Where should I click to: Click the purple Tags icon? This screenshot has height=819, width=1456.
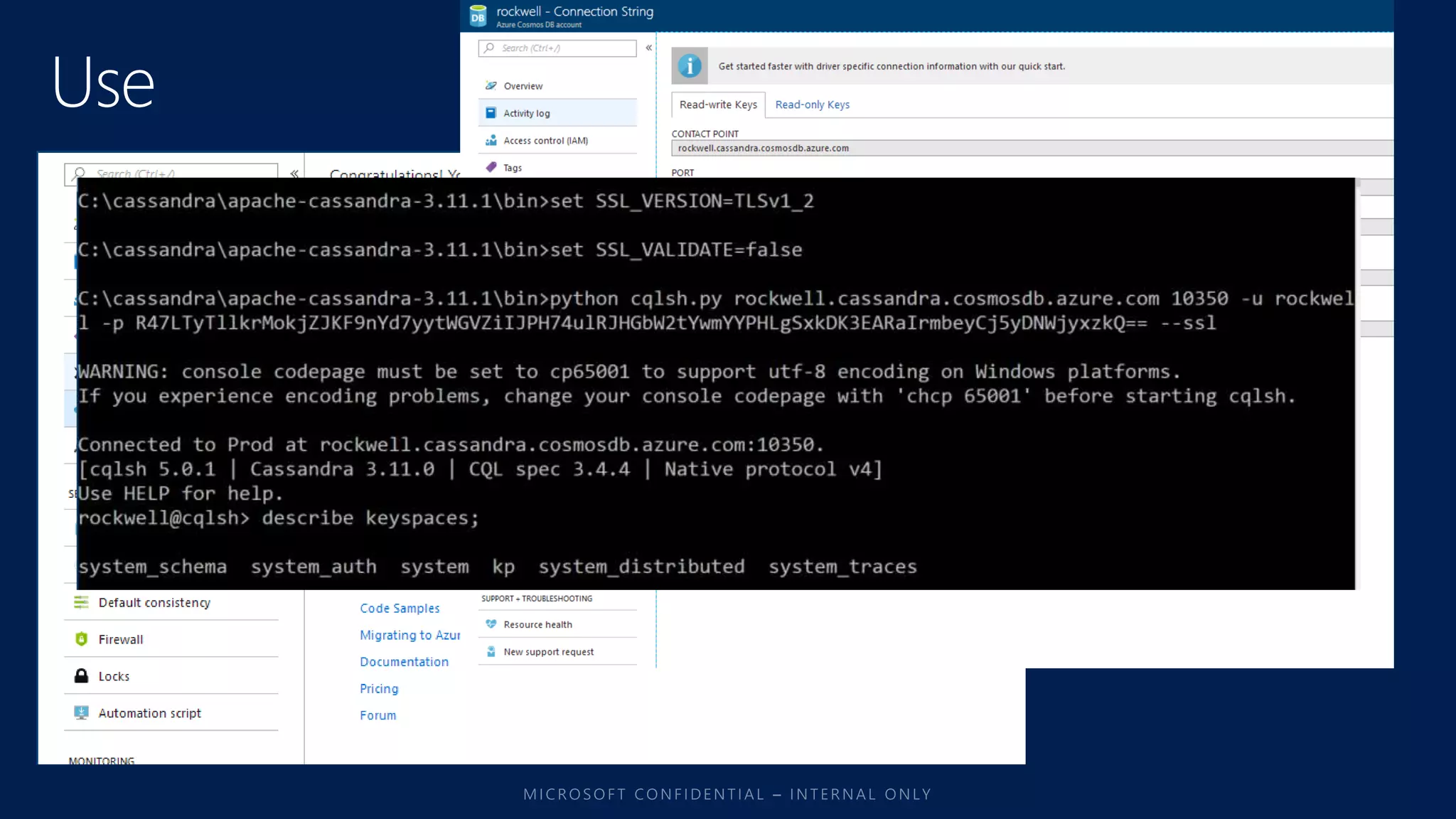[491, 168]
